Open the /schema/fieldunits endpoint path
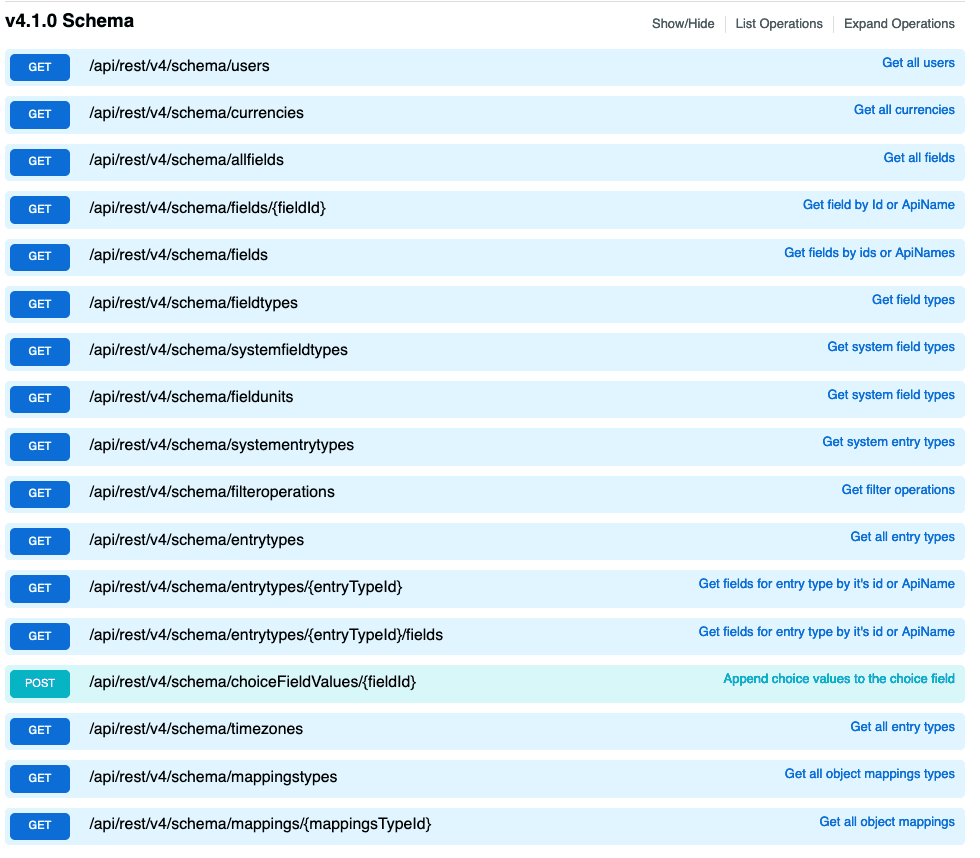The image size is (980, 858). coord(191,397)
